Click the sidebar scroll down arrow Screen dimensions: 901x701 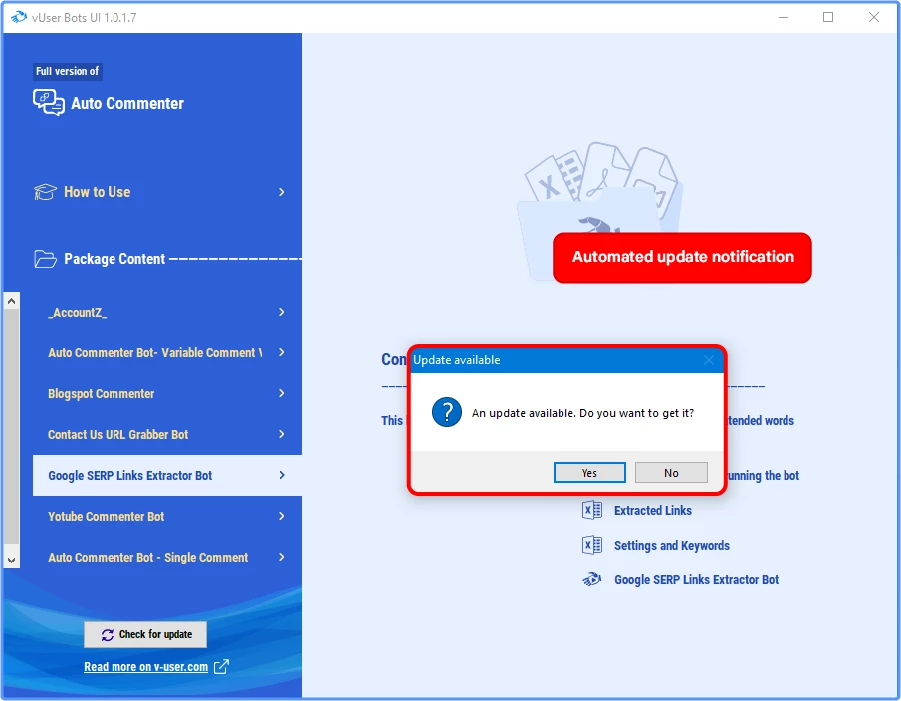[x=11, y=560]
